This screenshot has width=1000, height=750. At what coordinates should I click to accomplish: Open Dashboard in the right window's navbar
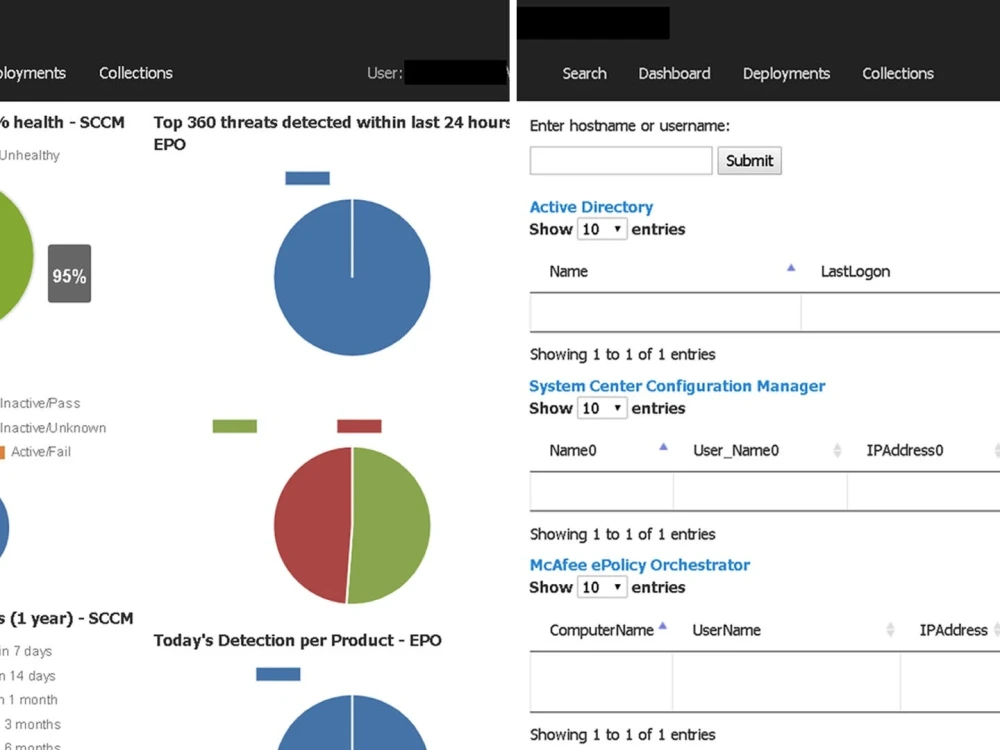(x=674, y=73)
